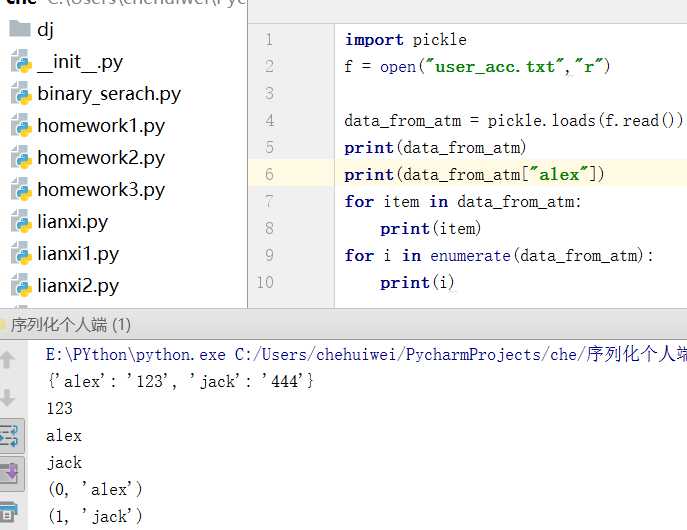Click the Python file icon beside homework1.py
Screen dimensions: 687x530
click(21, 125)
